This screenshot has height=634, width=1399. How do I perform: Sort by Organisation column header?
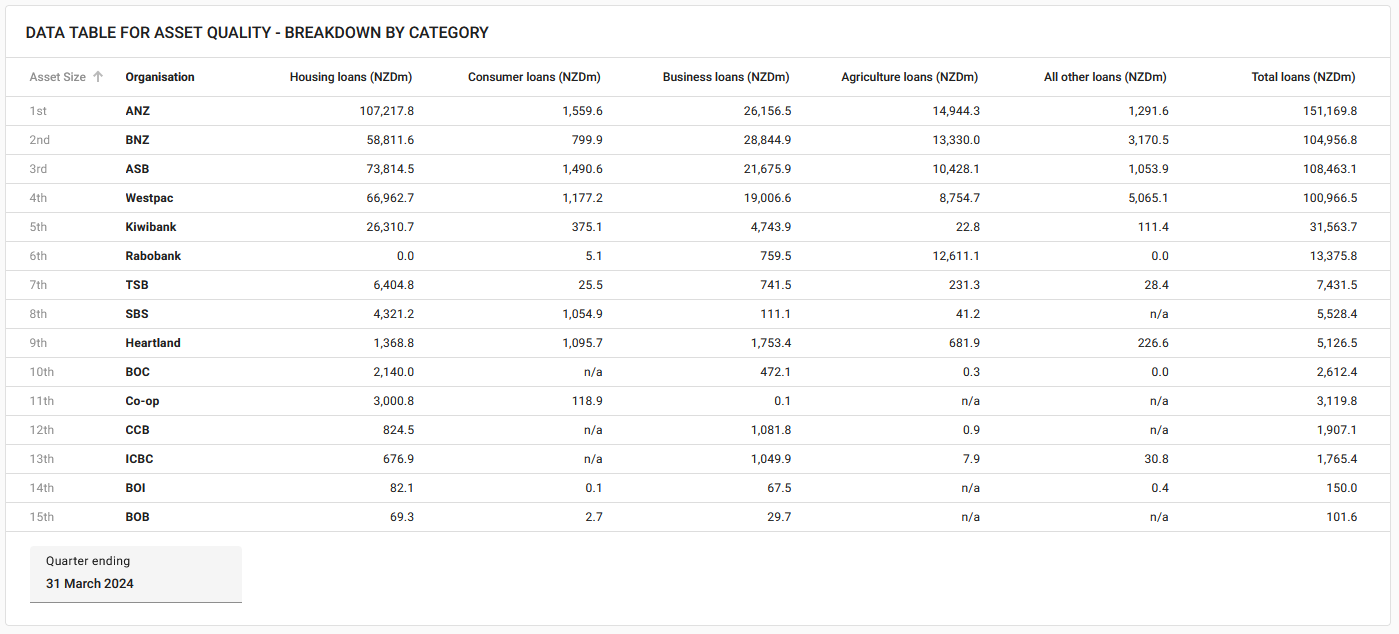(x=160, y=77)
